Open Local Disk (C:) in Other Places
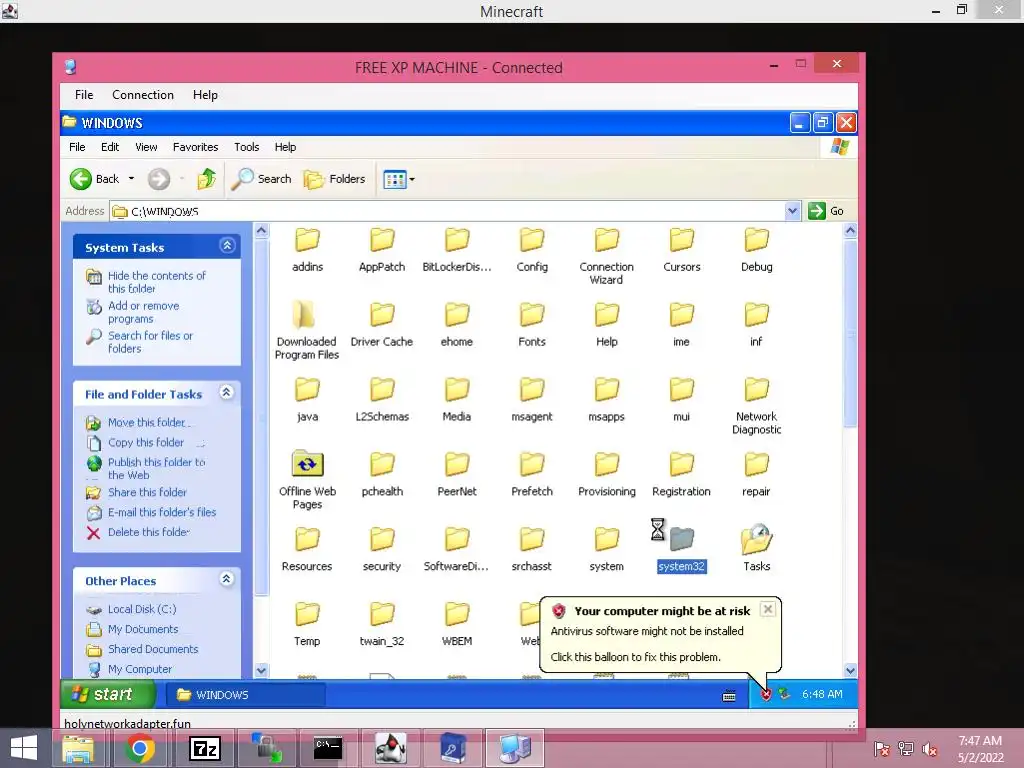 (142, 609)
